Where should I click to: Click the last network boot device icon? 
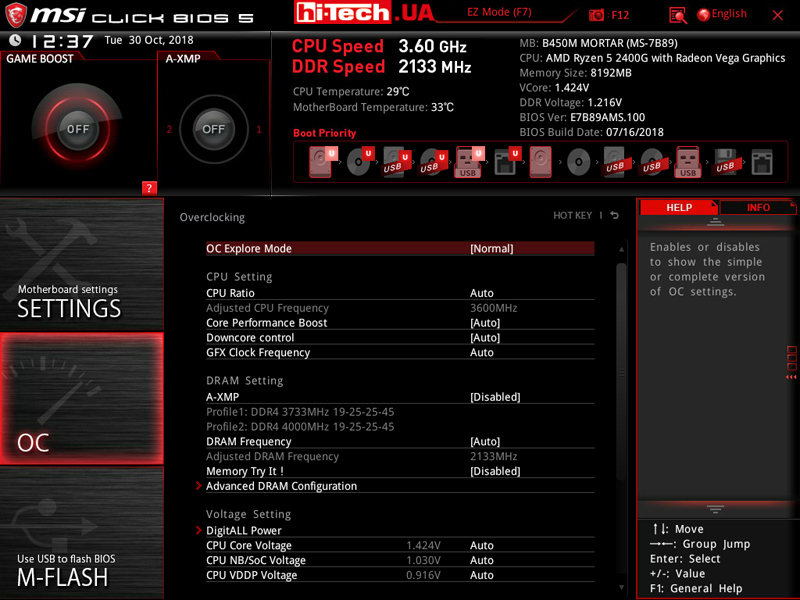point(762,162)
